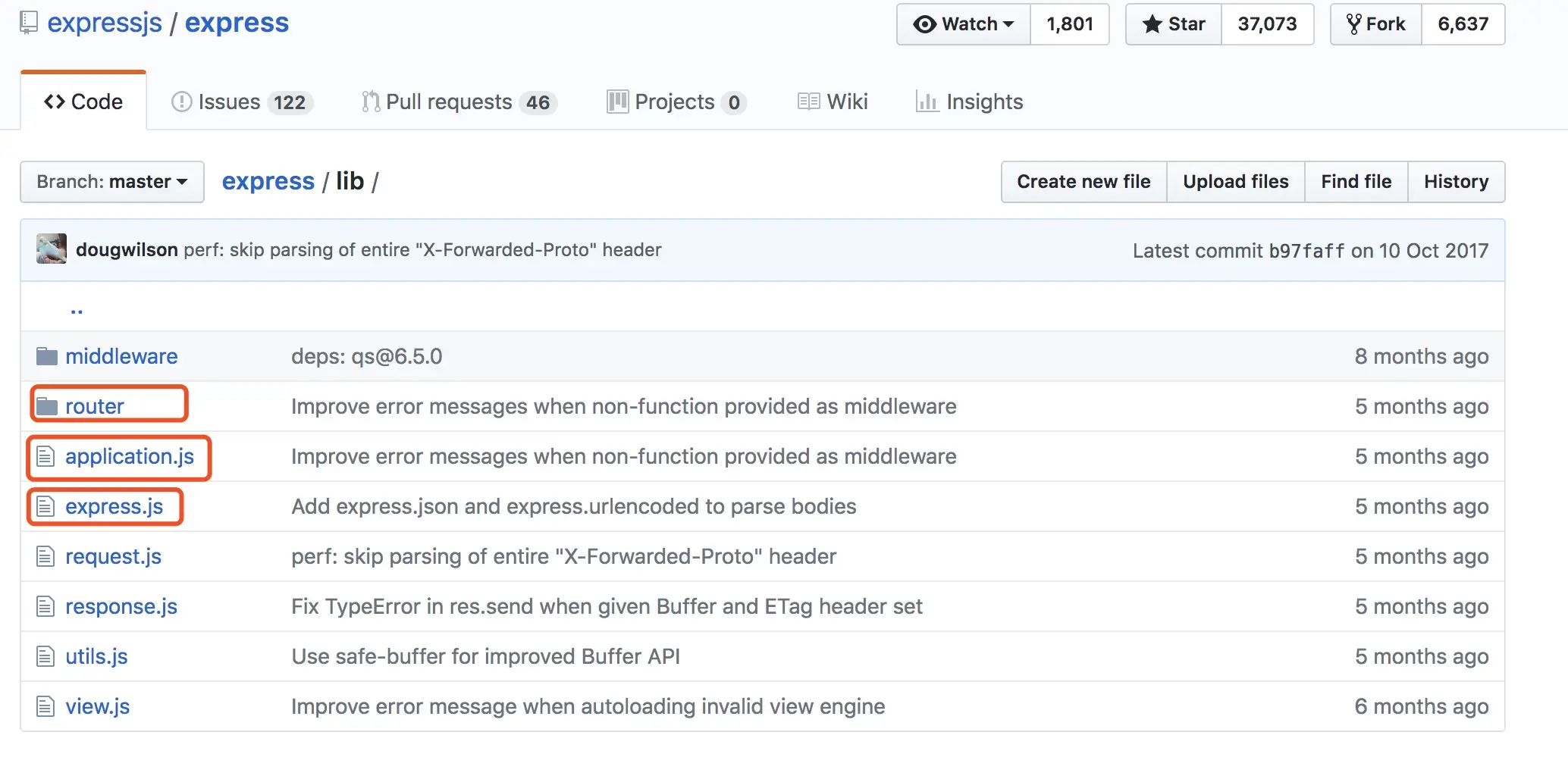Click the utils.js file icon
The image size is (1568, 779).
[x=45, y=656]
